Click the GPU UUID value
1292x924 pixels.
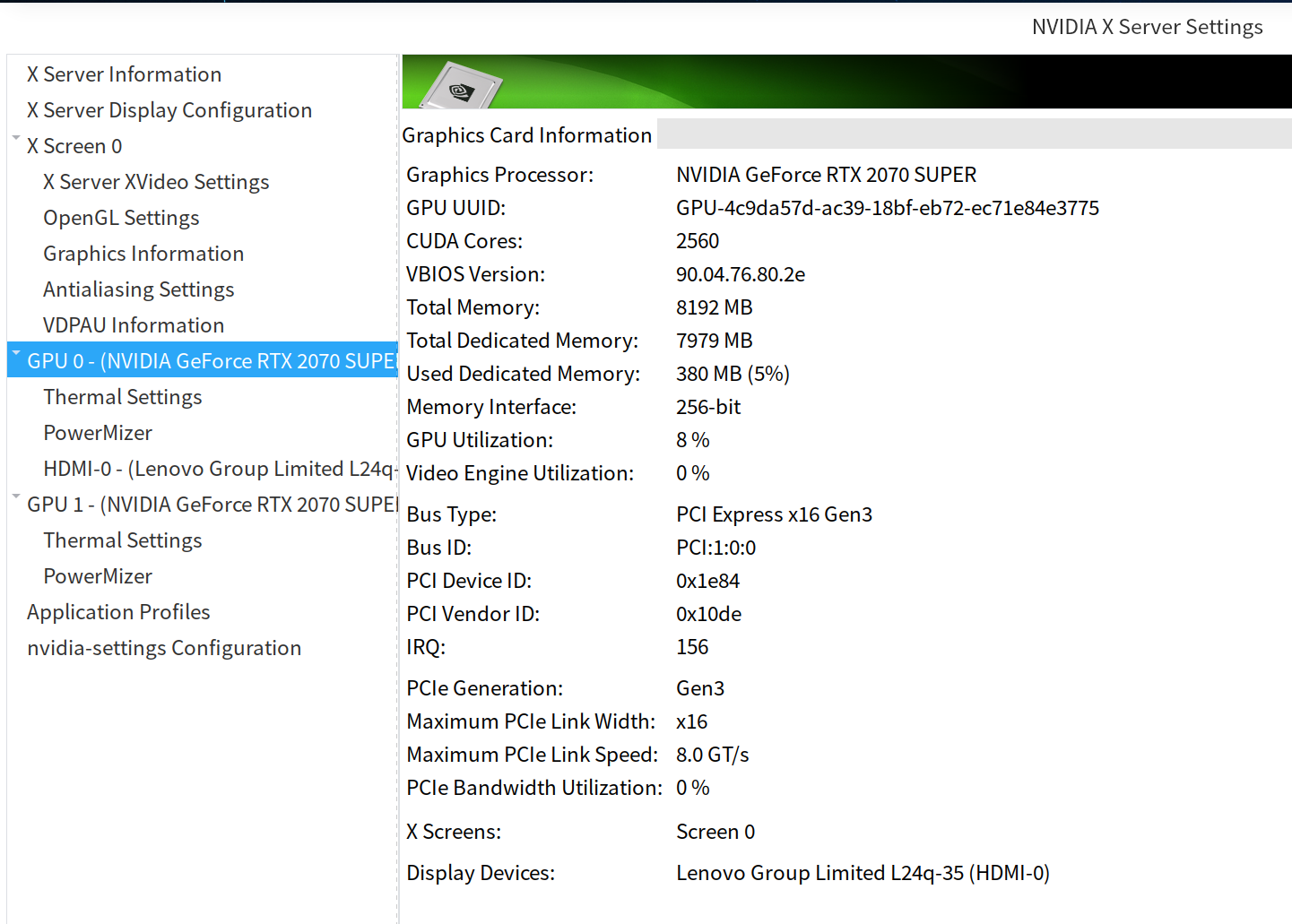[x=888, y=208]
